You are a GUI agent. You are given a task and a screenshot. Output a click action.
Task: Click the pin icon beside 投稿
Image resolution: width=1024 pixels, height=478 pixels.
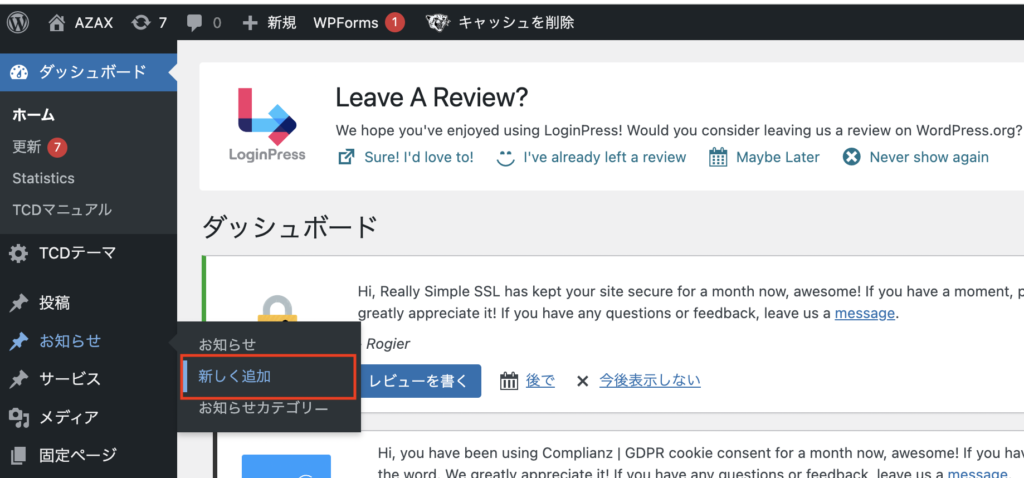[19, 303]
